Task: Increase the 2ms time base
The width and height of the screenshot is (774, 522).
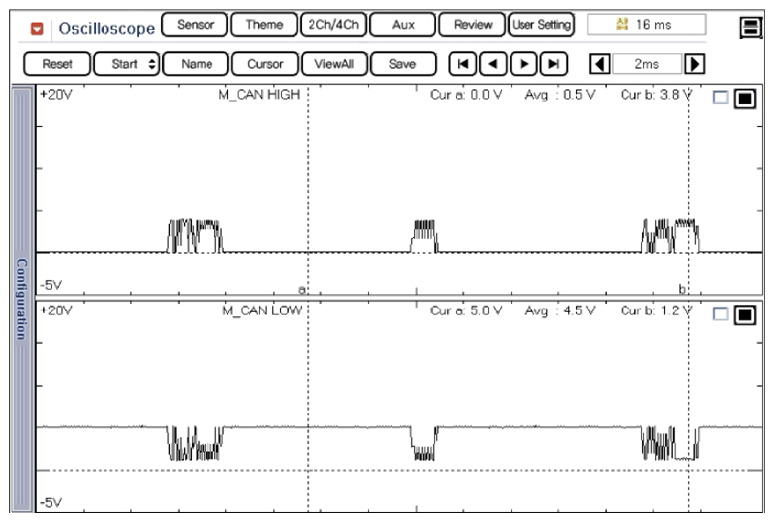Action: [x=695, y=64]
